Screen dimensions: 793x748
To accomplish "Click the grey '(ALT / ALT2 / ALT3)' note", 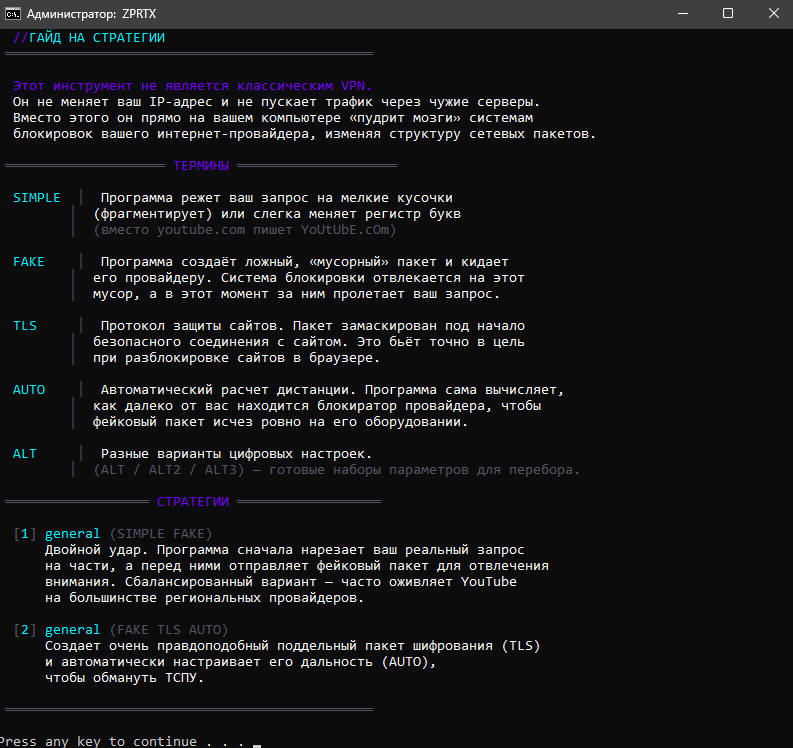I will 336,470.
